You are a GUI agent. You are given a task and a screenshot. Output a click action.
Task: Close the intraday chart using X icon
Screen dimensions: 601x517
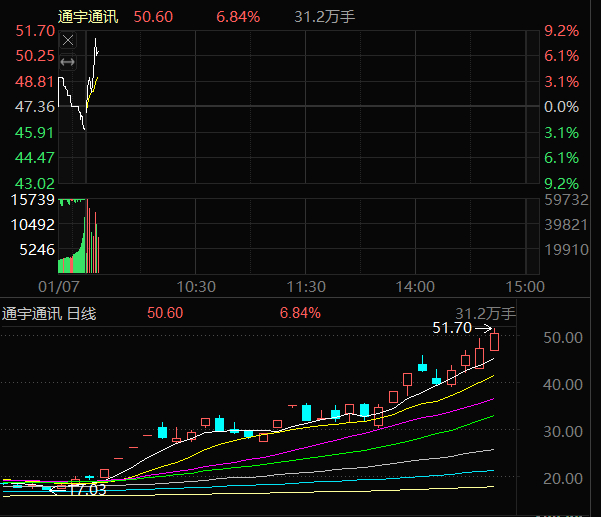tap(68, 40)
